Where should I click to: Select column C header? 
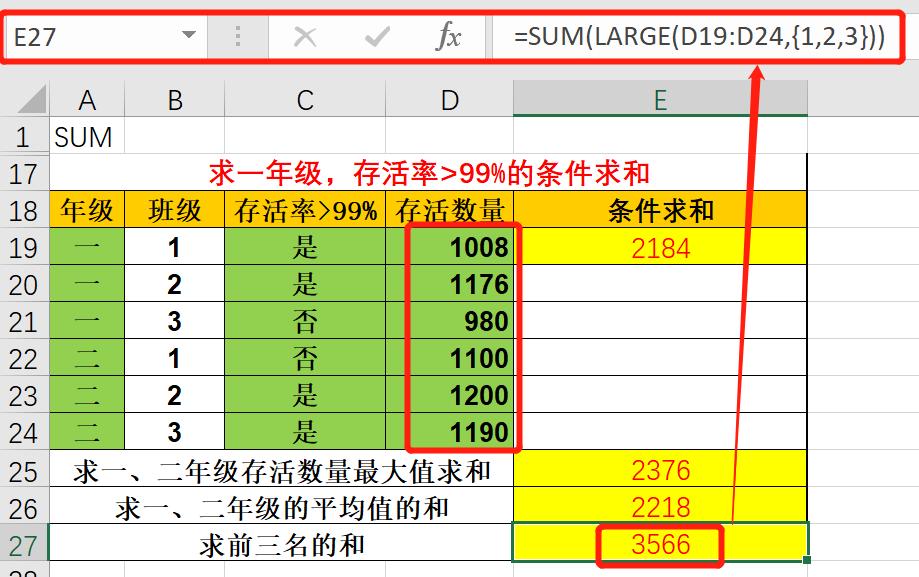(305, 100)
